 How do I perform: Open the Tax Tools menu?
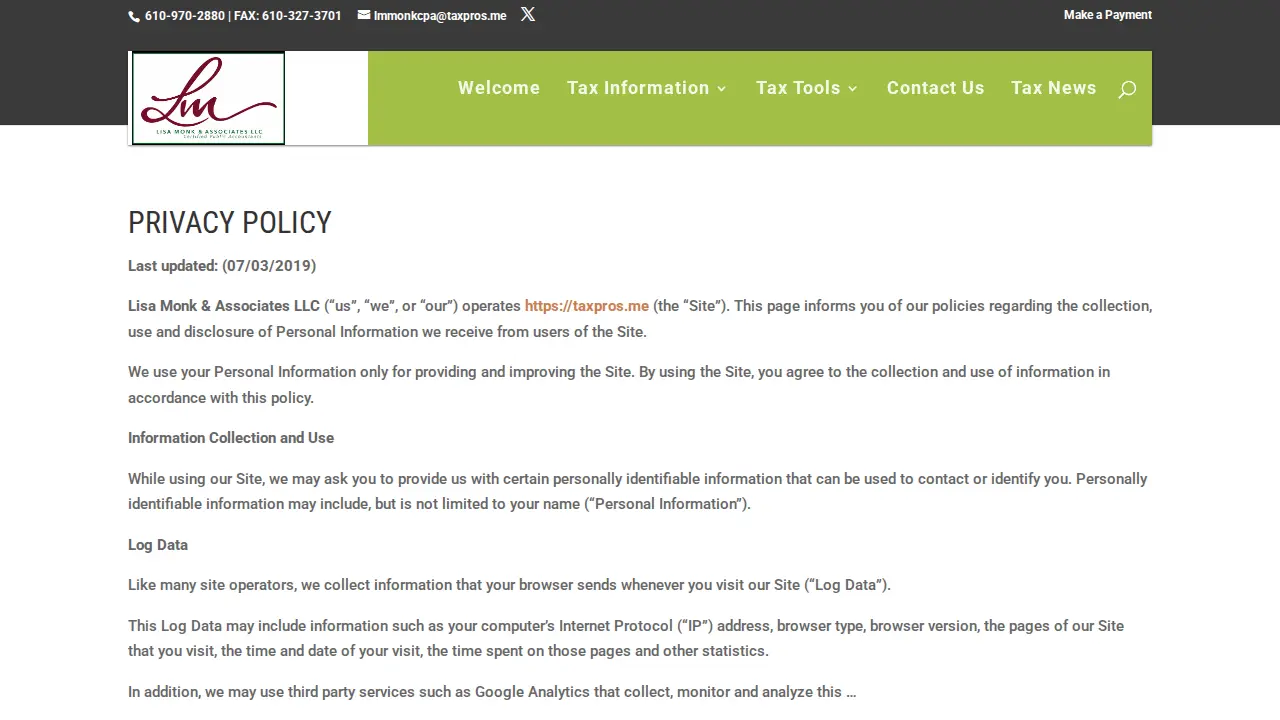click(x=798, y=88)
